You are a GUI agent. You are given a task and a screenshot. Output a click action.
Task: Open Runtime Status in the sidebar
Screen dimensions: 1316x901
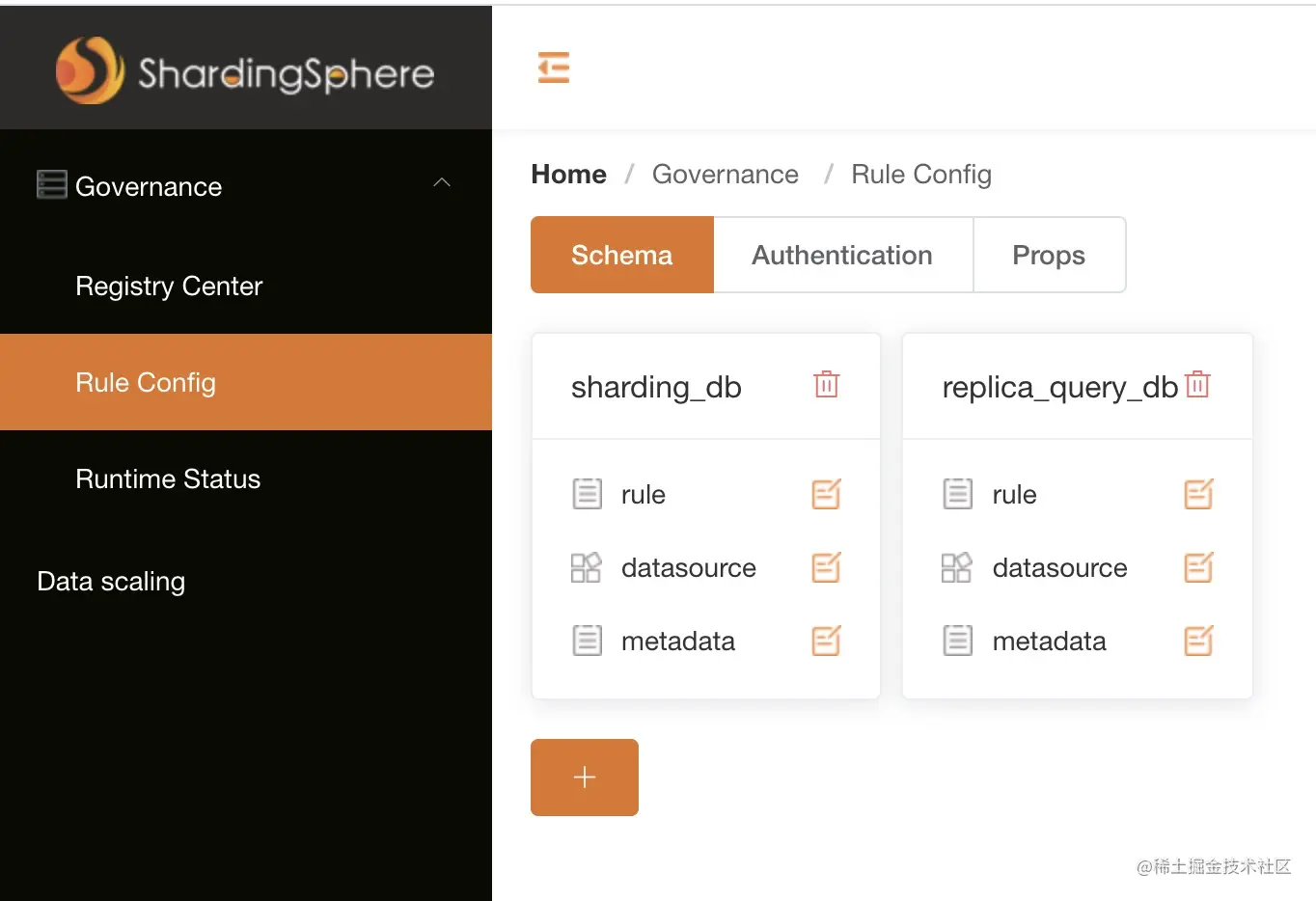[168, 479]
